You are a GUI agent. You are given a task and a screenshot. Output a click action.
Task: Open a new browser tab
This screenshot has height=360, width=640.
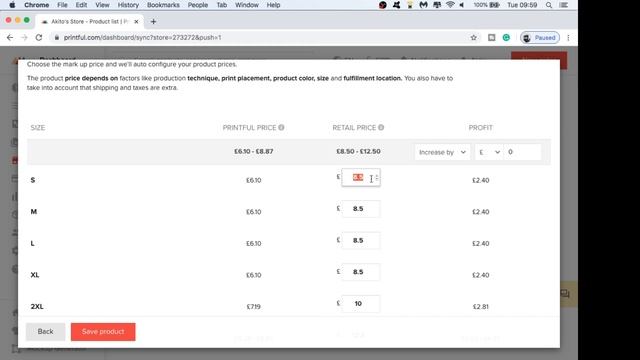pyautogui.click(x=153, y=22)
